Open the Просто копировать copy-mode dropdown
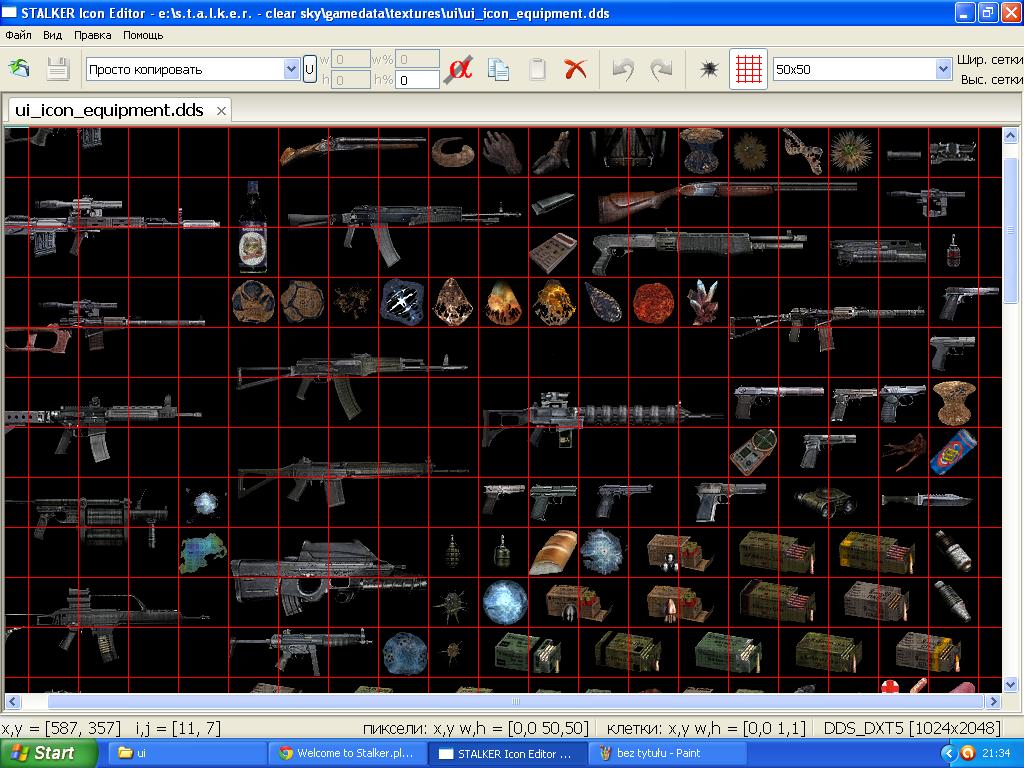 point(193,69)
